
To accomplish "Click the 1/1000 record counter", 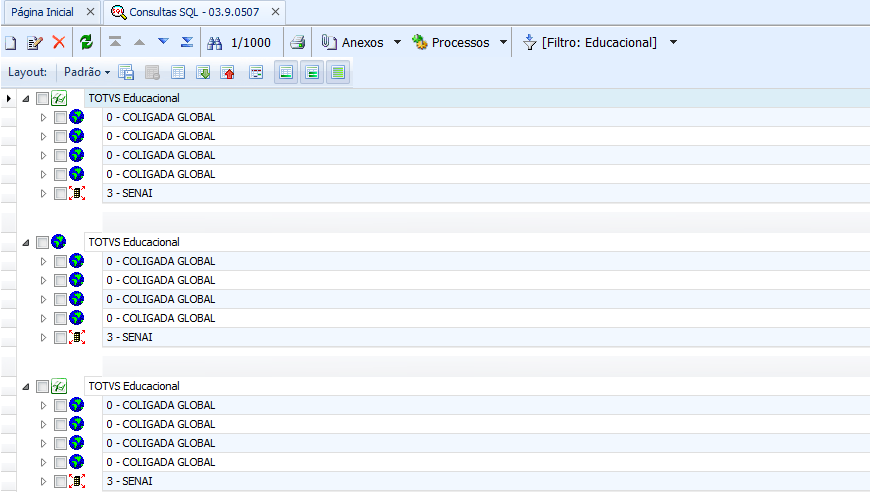I will [x=251, y=43].
